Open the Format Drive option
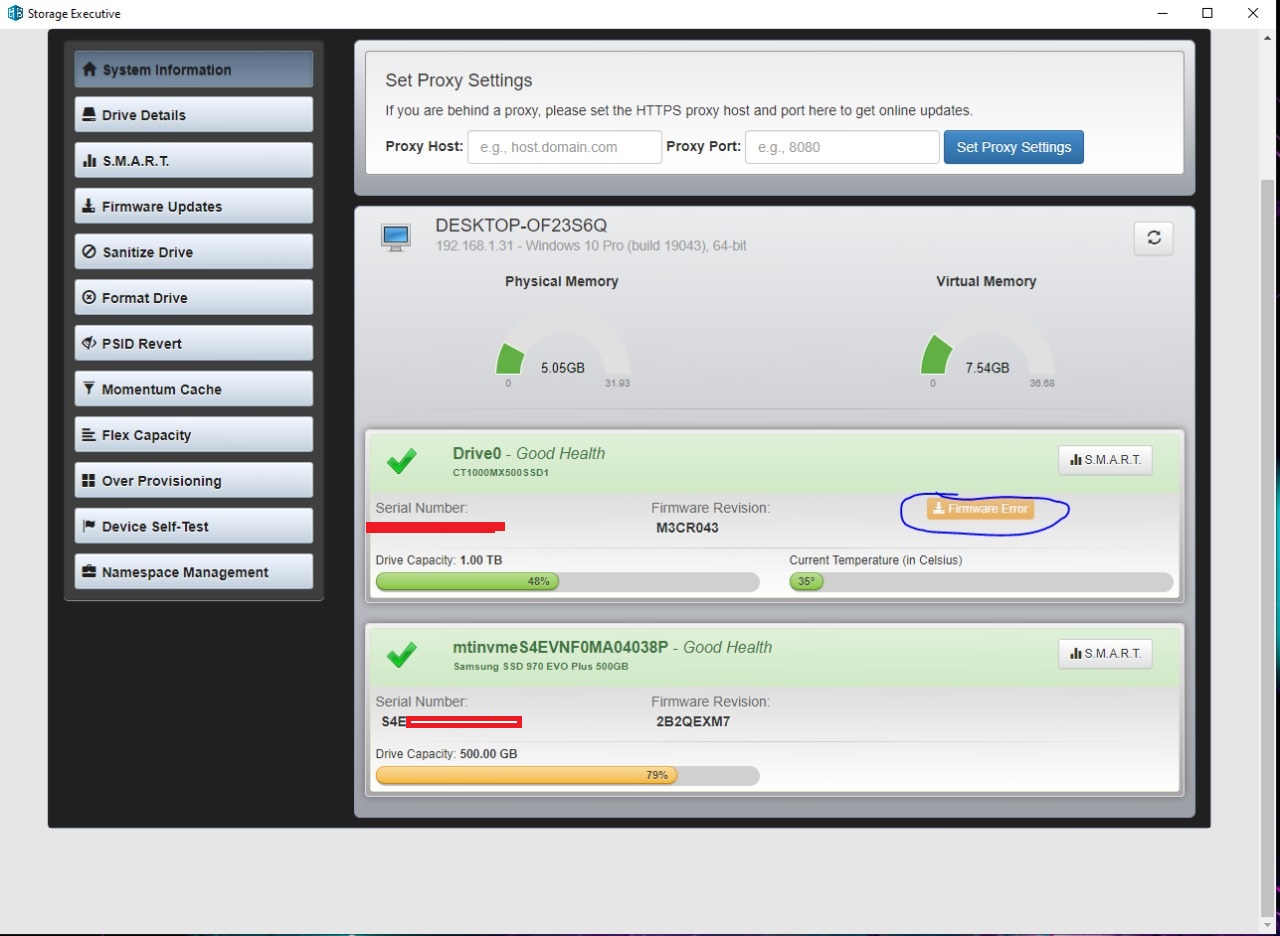The width and height of the screenshot is (1280, 936). 194,297
